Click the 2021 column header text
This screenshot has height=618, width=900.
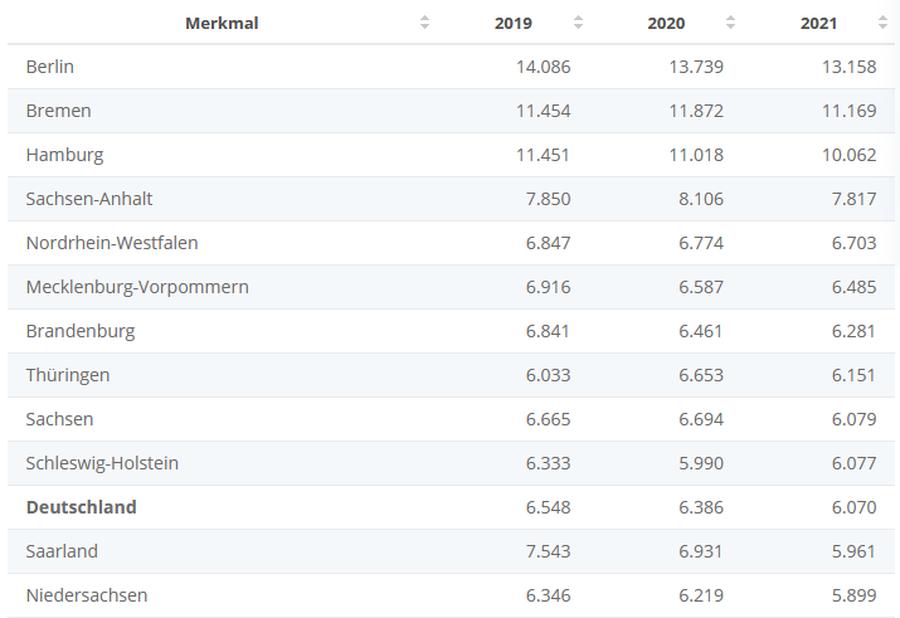coord(818,23)
